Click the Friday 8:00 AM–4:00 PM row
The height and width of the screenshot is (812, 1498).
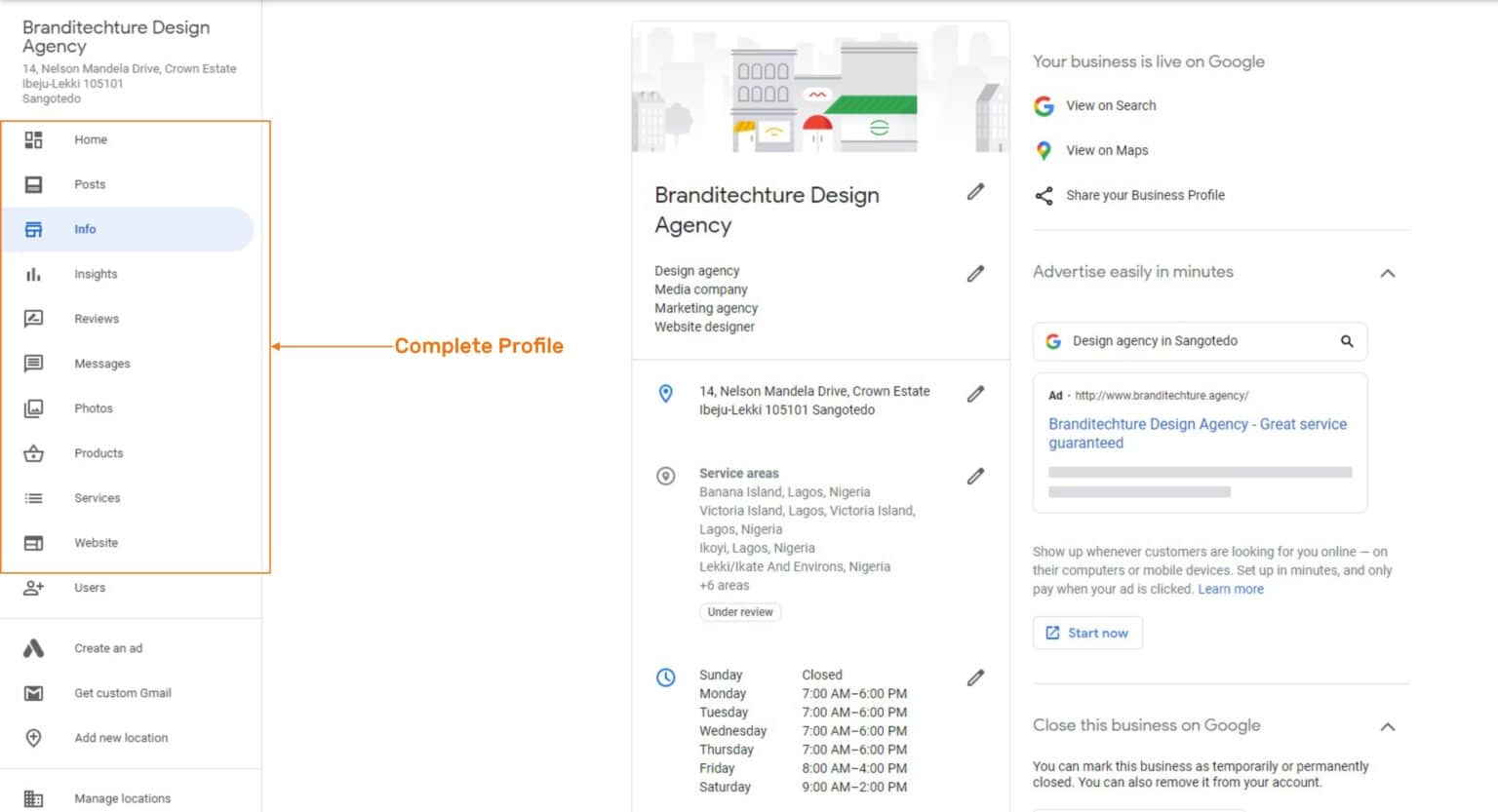coord(803,768)
